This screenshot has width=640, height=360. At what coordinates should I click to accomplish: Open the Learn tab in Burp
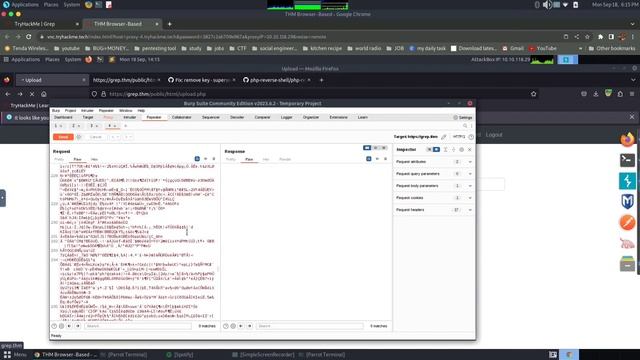(362, 118)
